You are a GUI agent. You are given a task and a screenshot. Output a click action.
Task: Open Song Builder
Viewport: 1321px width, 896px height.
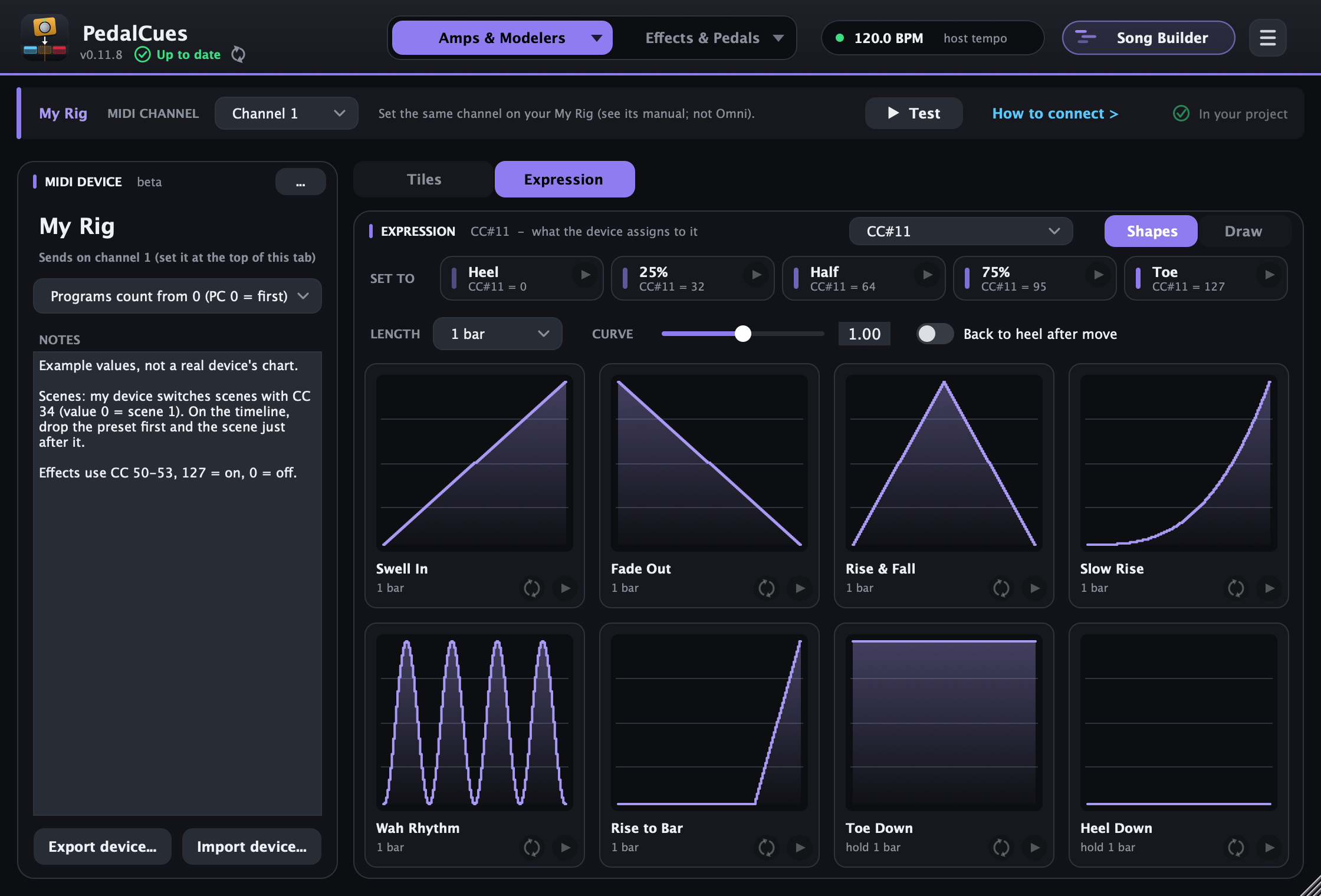point(1148,38)
